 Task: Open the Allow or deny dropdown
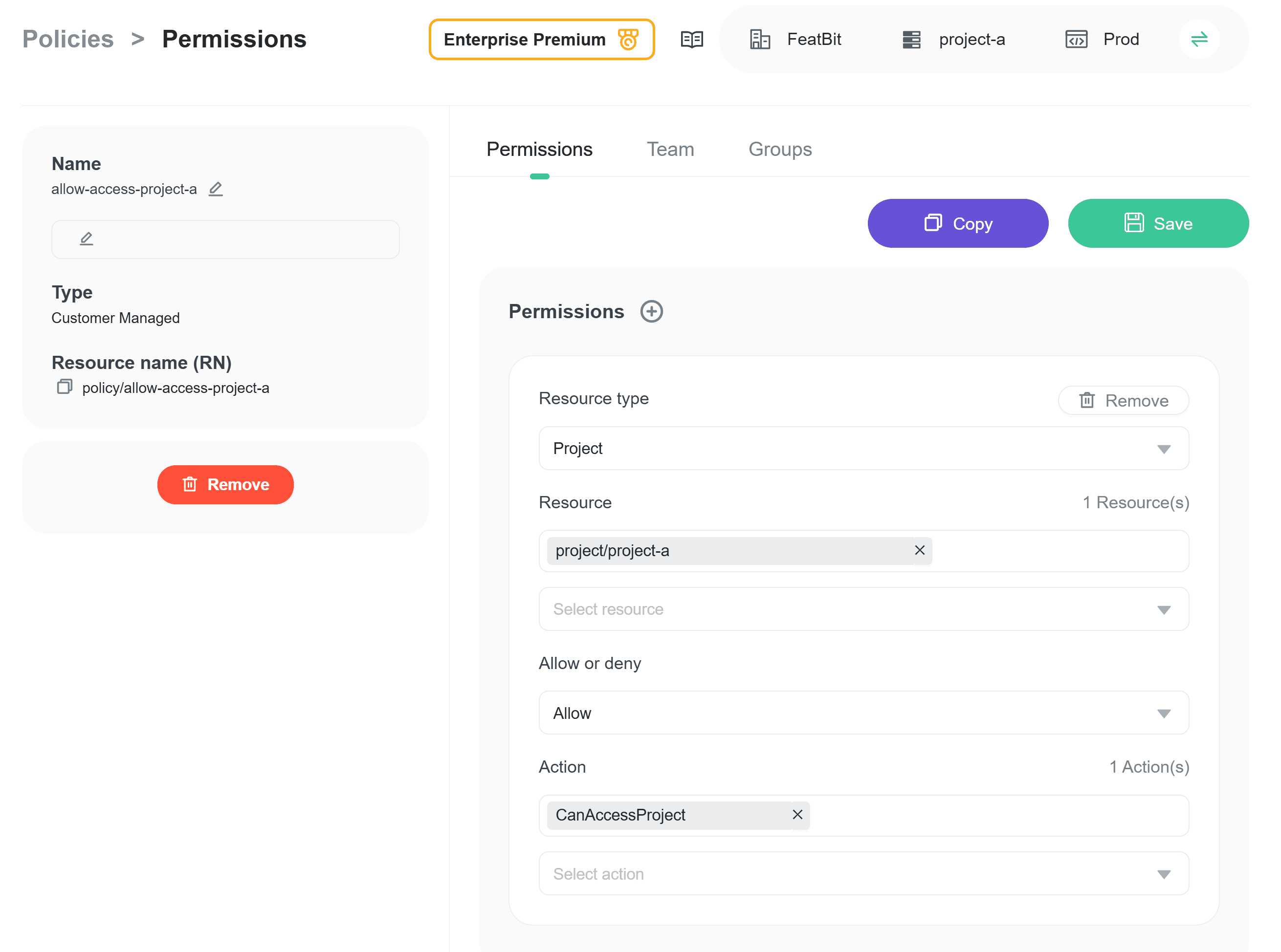click(863, 713)
